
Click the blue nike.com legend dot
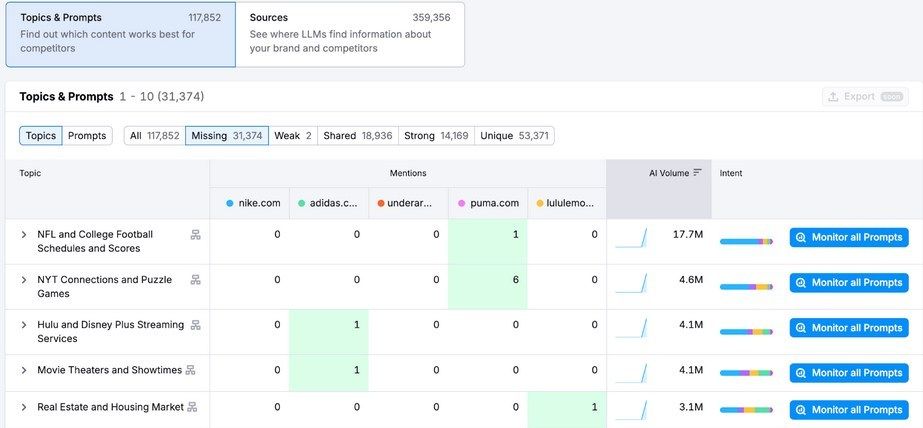click(x=230, y=203)
